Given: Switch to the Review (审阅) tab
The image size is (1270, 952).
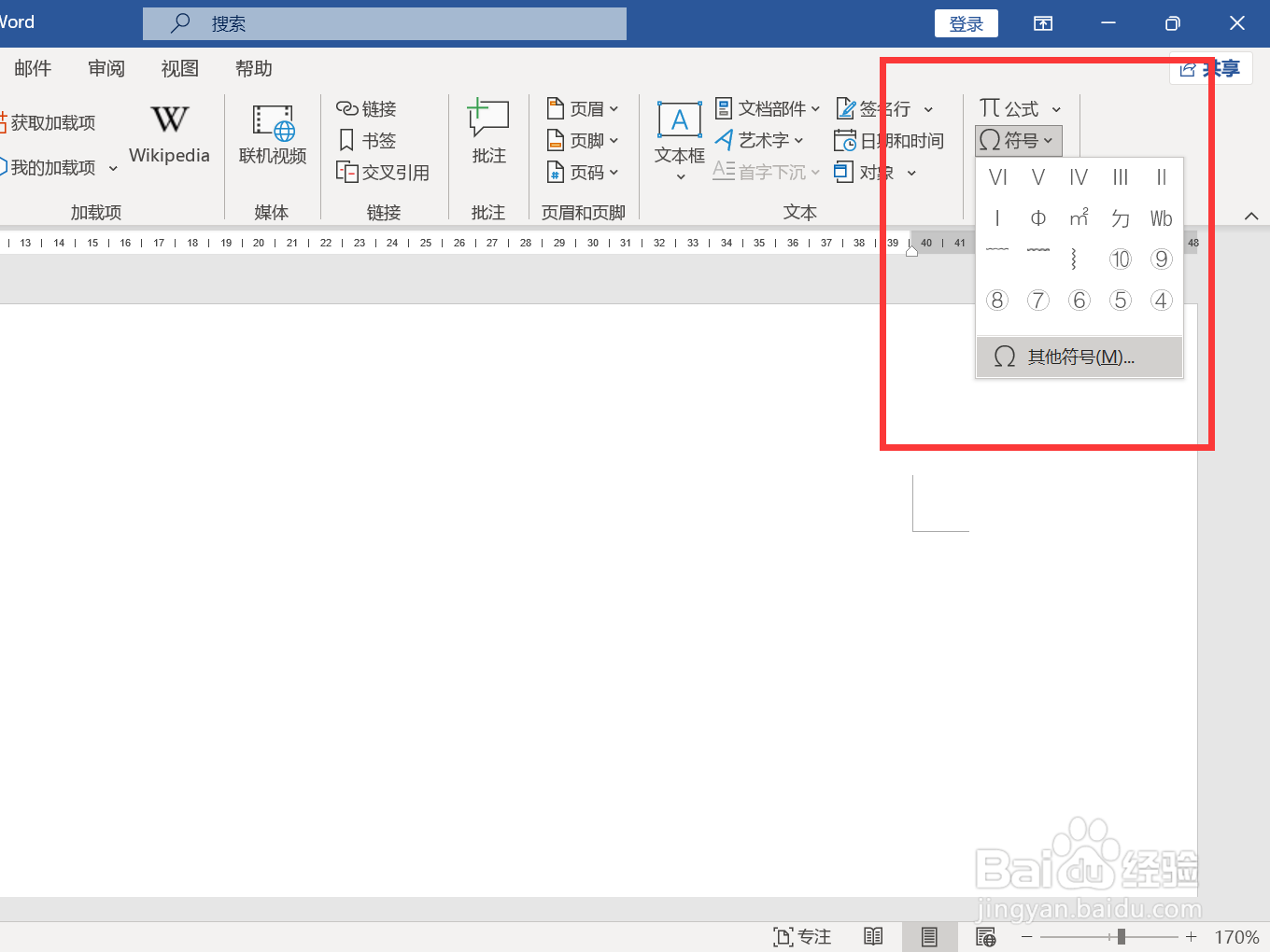Looking at the screenshot, I should [106, 69].
